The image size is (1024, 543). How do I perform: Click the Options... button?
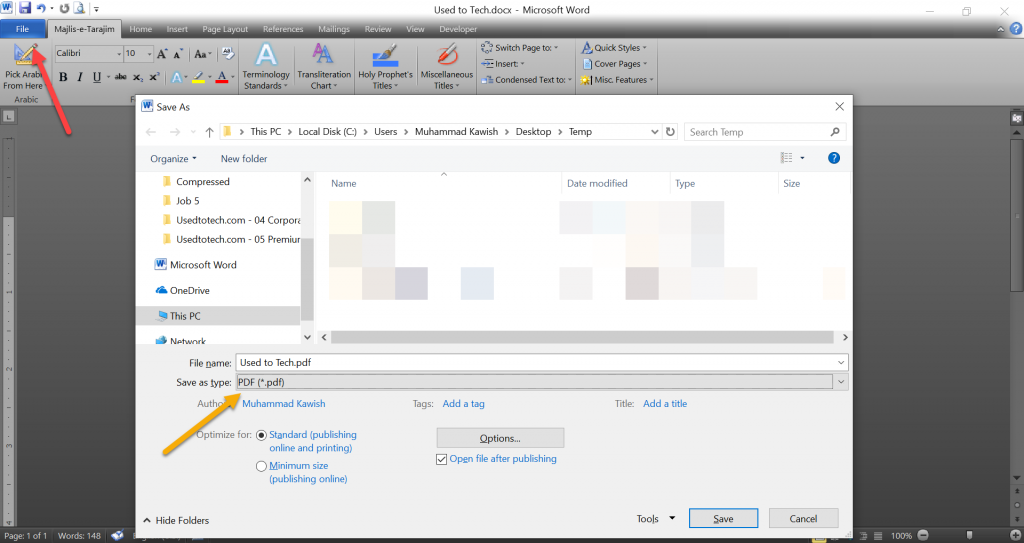tap(500, 438)
